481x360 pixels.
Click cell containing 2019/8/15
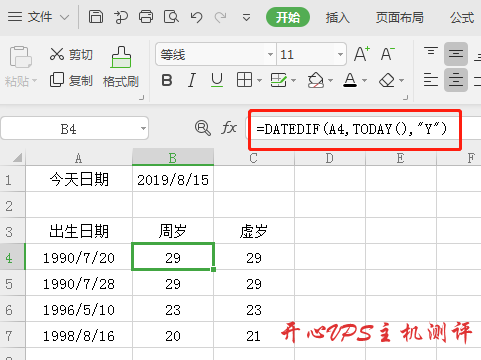(173, 179)
